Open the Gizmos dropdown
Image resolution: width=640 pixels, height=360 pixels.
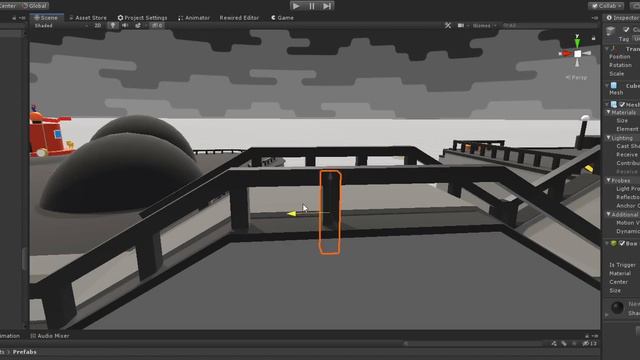tap(484, 26)
